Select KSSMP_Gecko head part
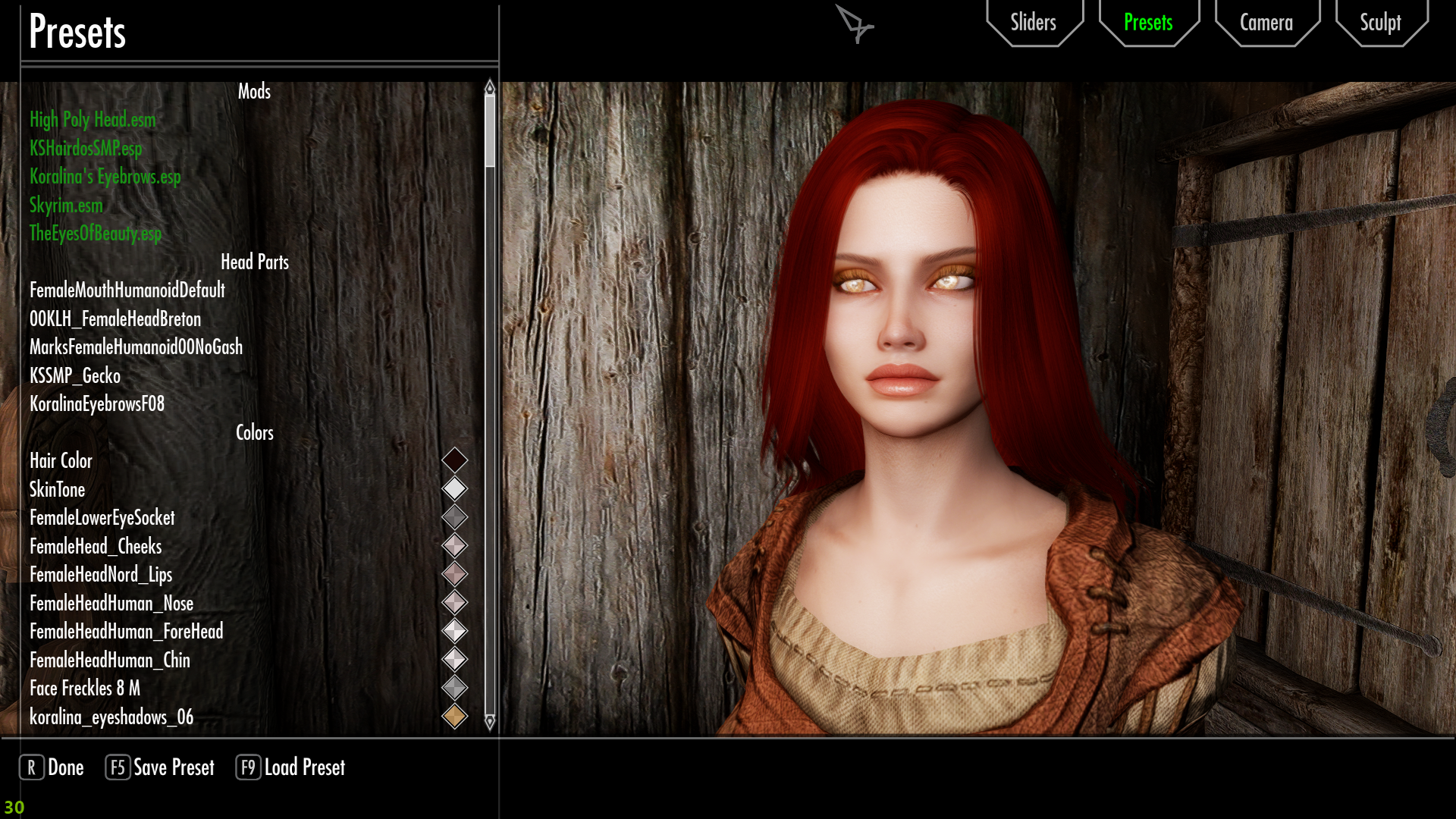 [x=75, y=375]
